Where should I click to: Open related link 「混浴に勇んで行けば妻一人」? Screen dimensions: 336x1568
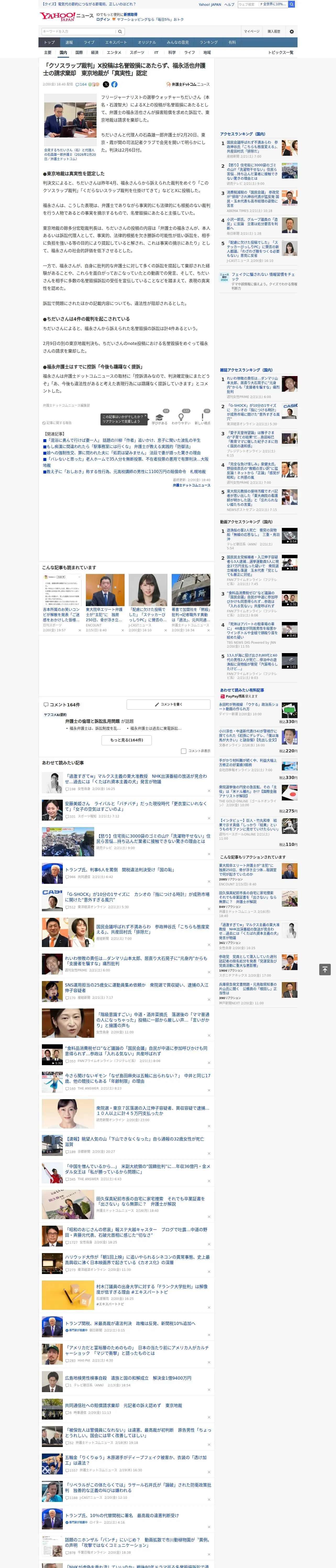coord(122,440)
